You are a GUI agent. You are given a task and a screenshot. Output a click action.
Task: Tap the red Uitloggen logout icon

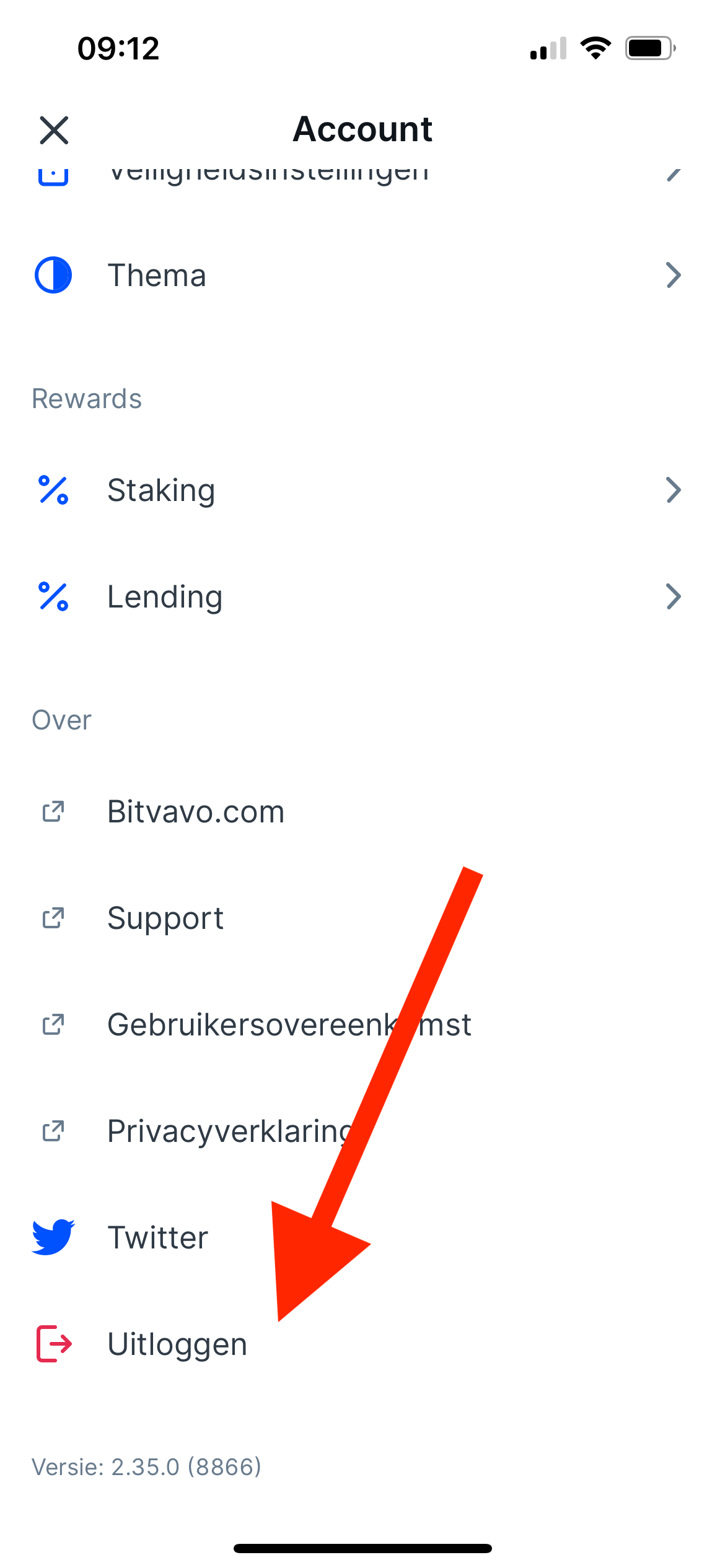pos(54,1344)
